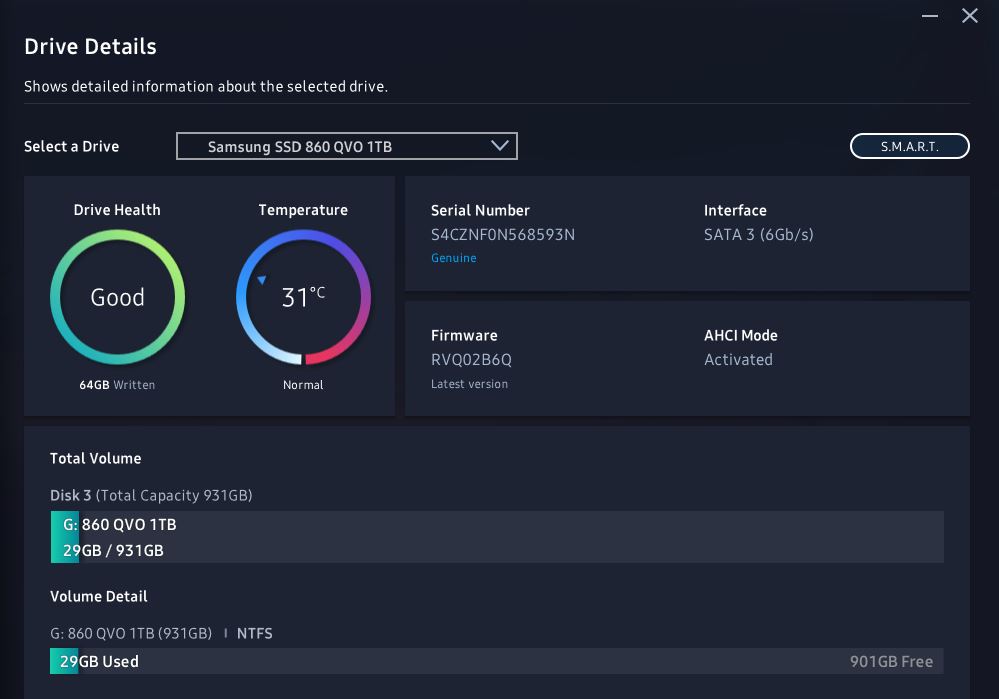999x699 pixels.
Task: Expand the Select a Drive dropdown arrow
Action: tap(500, 146)
